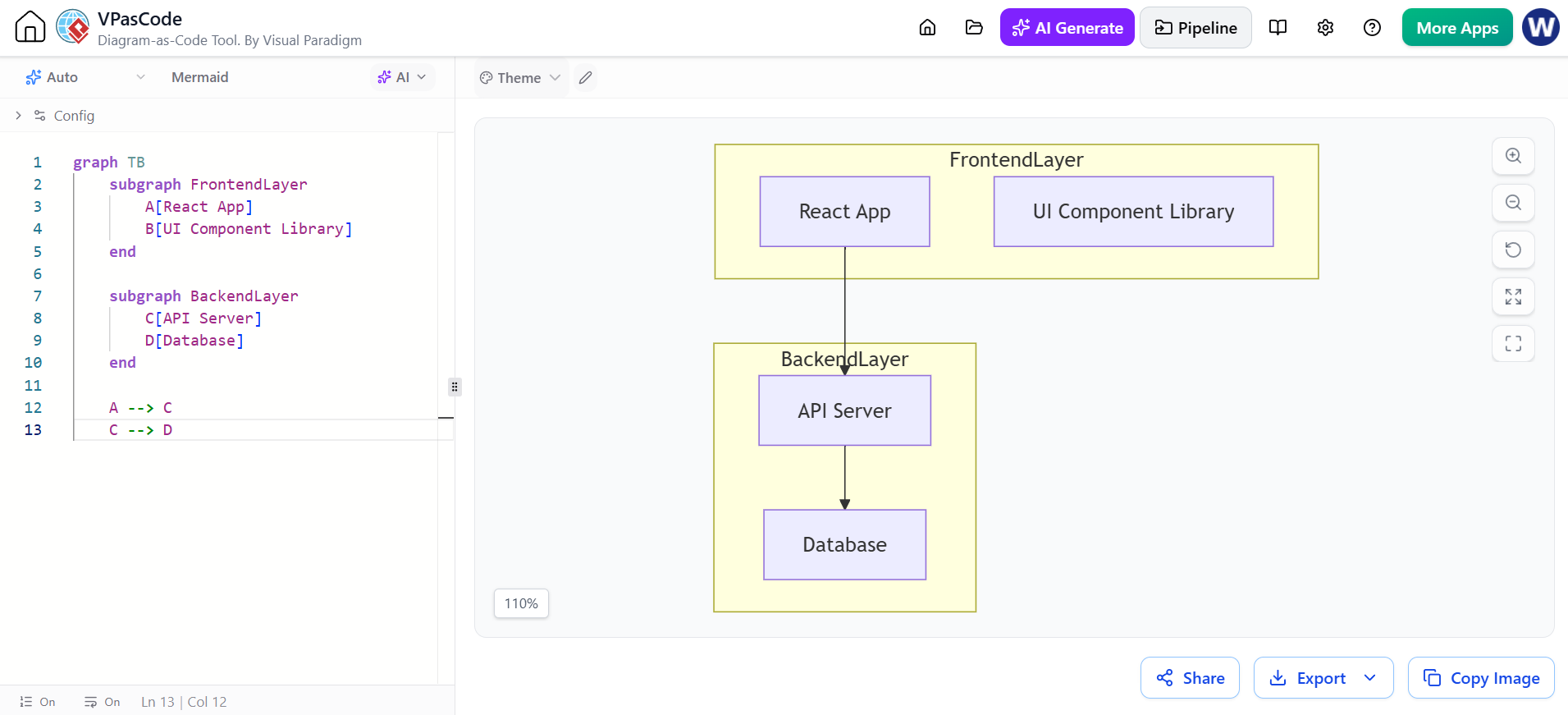Toggle line numbers On in status bar
Image resolution: width=1568 pixels, height=715 pixels.
(38, 702)
